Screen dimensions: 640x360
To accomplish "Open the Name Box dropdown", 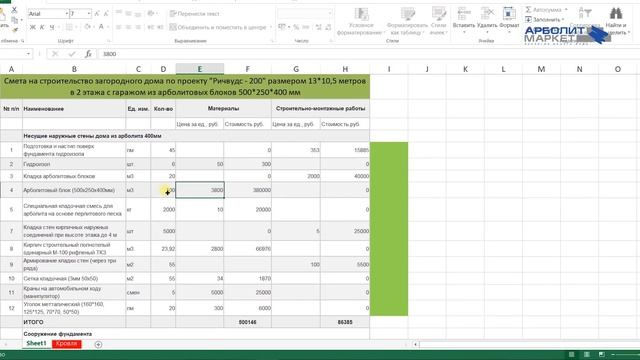I will [28, 53].
